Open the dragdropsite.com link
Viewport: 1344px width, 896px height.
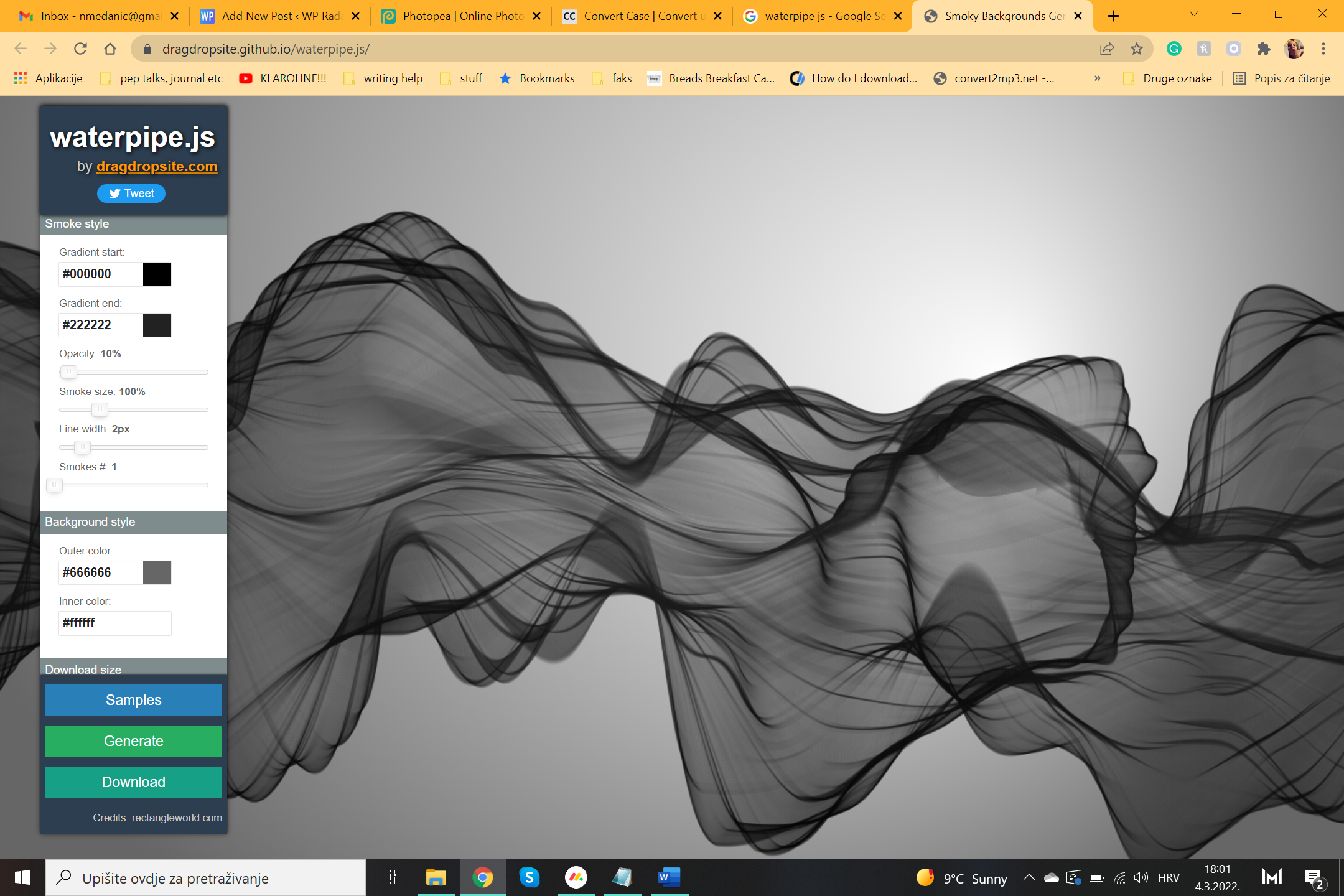coord(157,166)
